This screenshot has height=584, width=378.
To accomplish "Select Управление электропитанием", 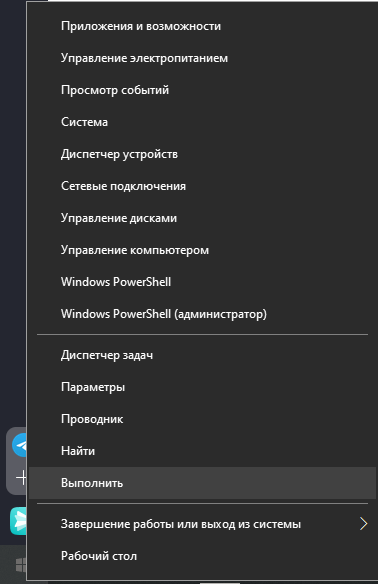I will pyautogui.click(x=144, y=58).
